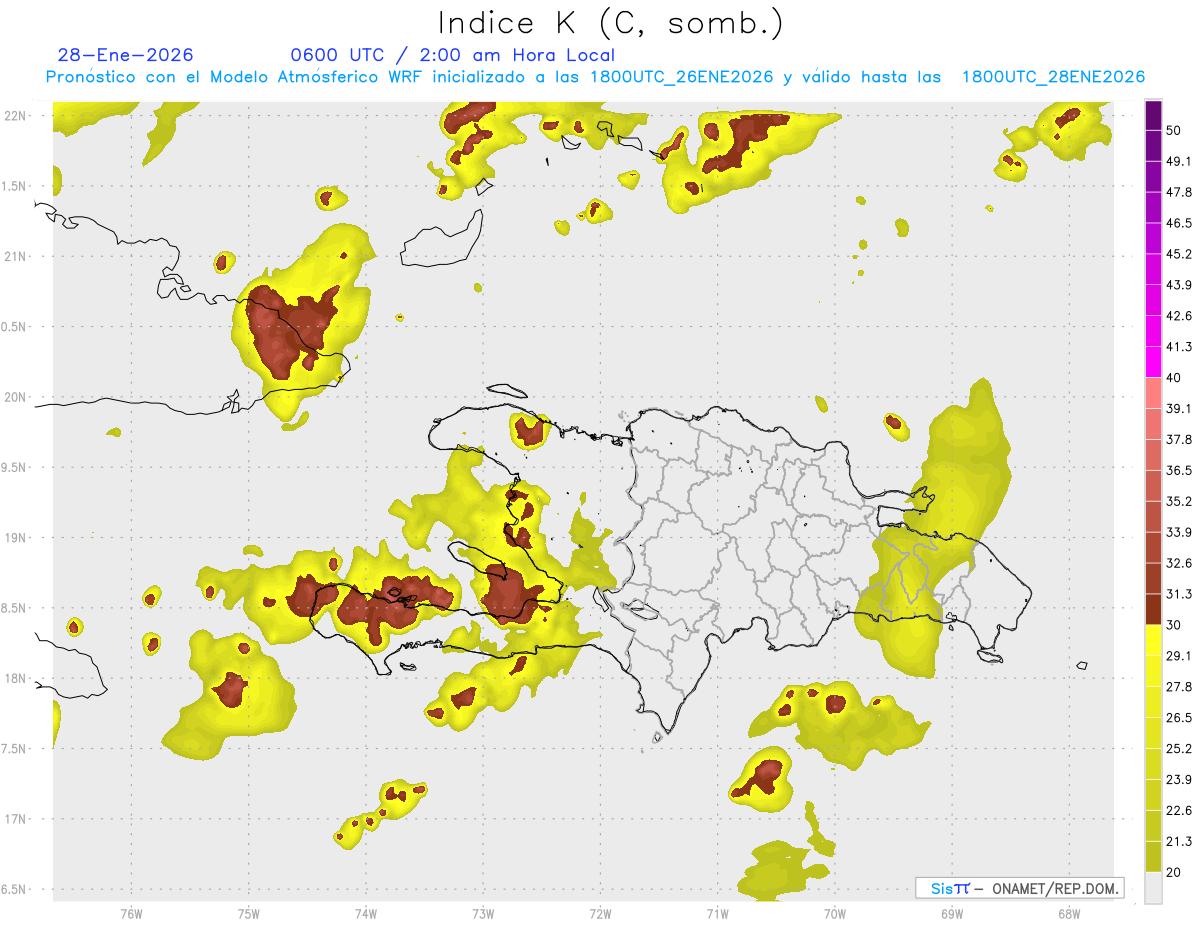
Task: Click colorbar value '27.8'
Action: click(1179, 687)
